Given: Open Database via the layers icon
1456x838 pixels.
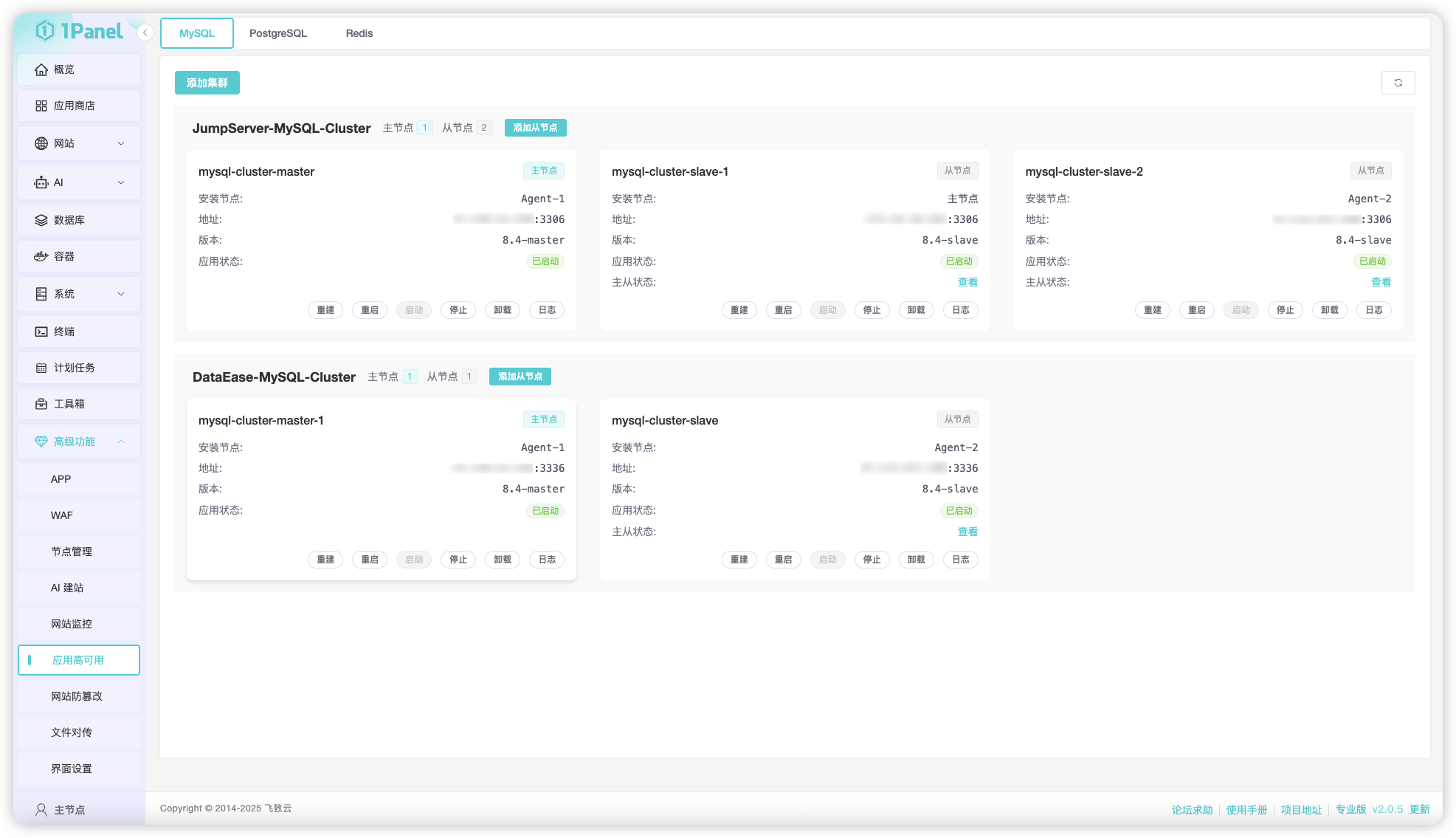Looking at the screenshot, I should pos(41,220).
